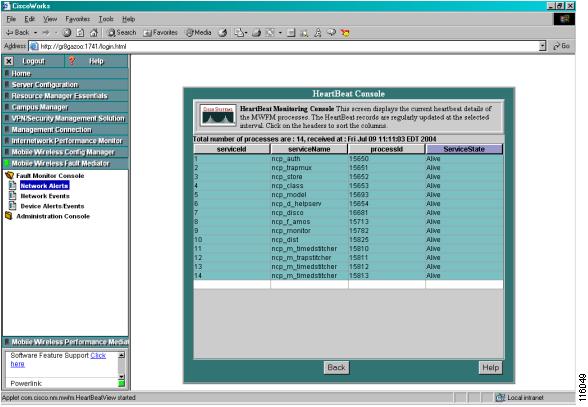588x407 pixels.
Task: Click the red question mark Help icon
Action: pos(72,60)
